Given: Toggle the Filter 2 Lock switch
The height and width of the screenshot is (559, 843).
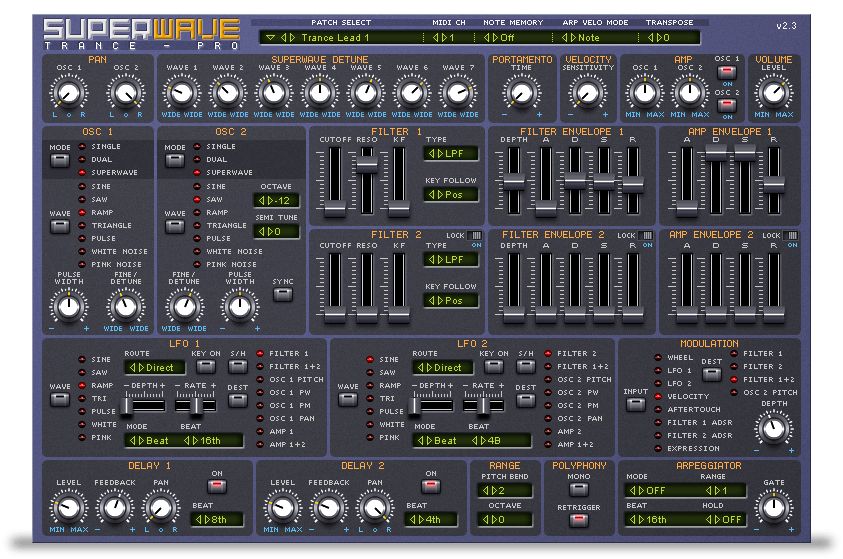Looking at the screenshot, I should [477, 236].
